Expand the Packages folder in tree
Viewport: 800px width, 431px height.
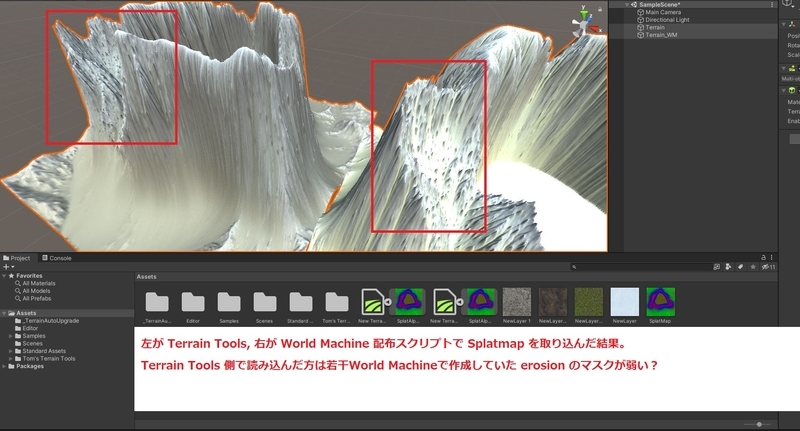point(4,366)
